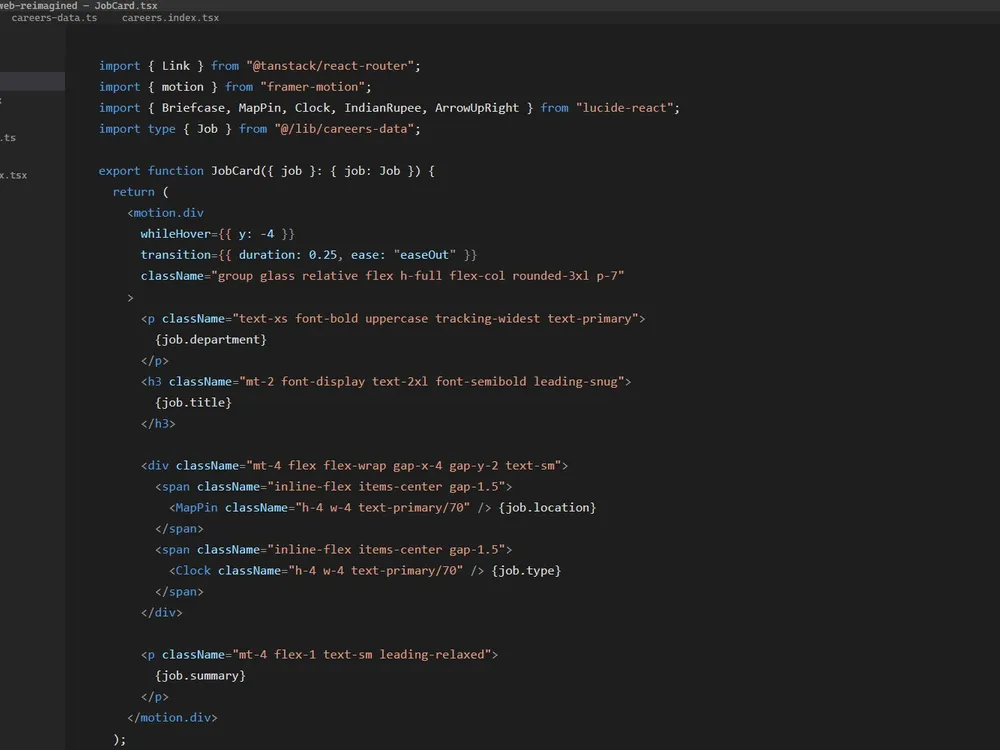Click "@/lib/careers-data" import path
1000x750 pixels.
point(344,129)
